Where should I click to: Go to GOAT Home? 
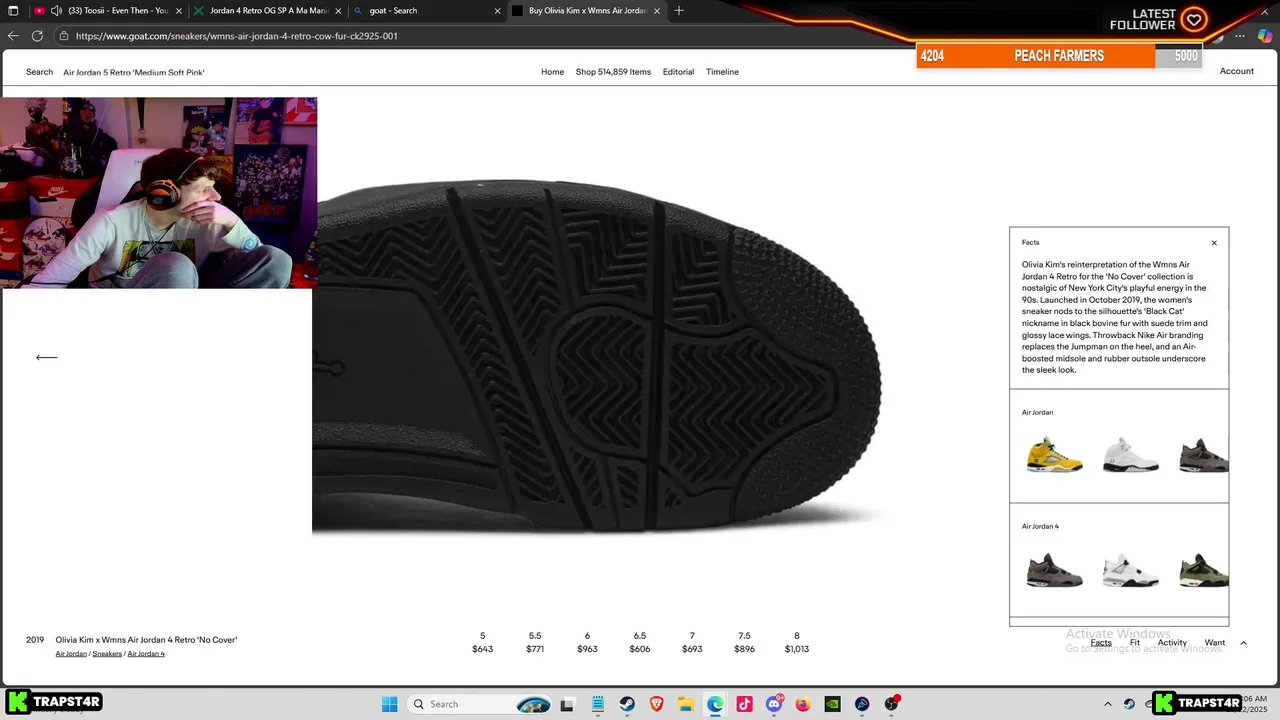(553, 72)
